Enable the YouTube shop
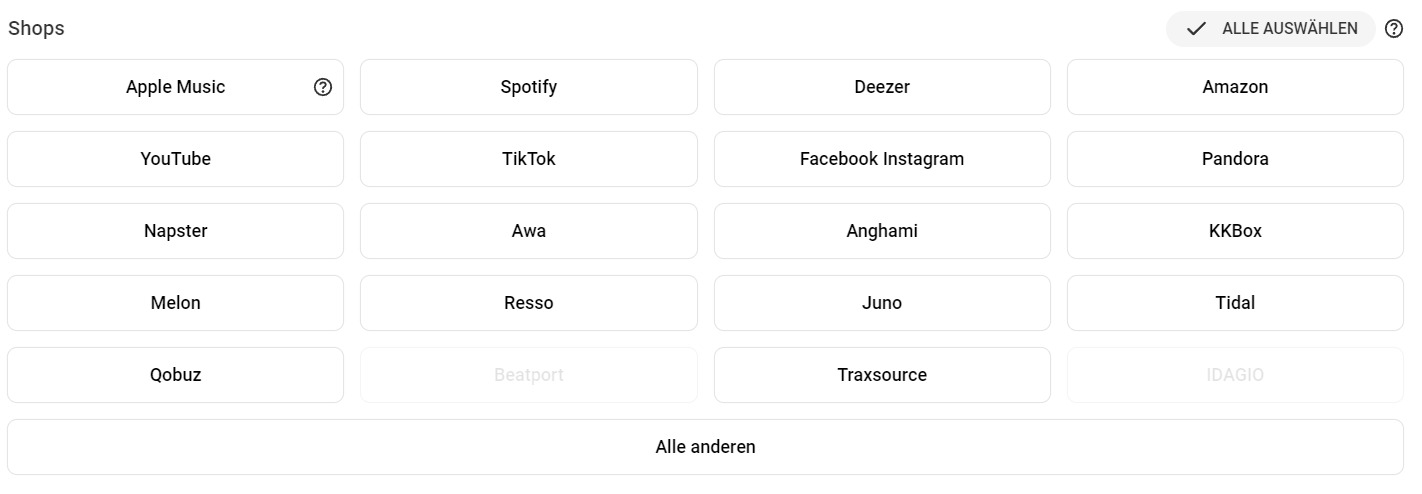Screen dimensions: 1422x494 coord(175,159)
